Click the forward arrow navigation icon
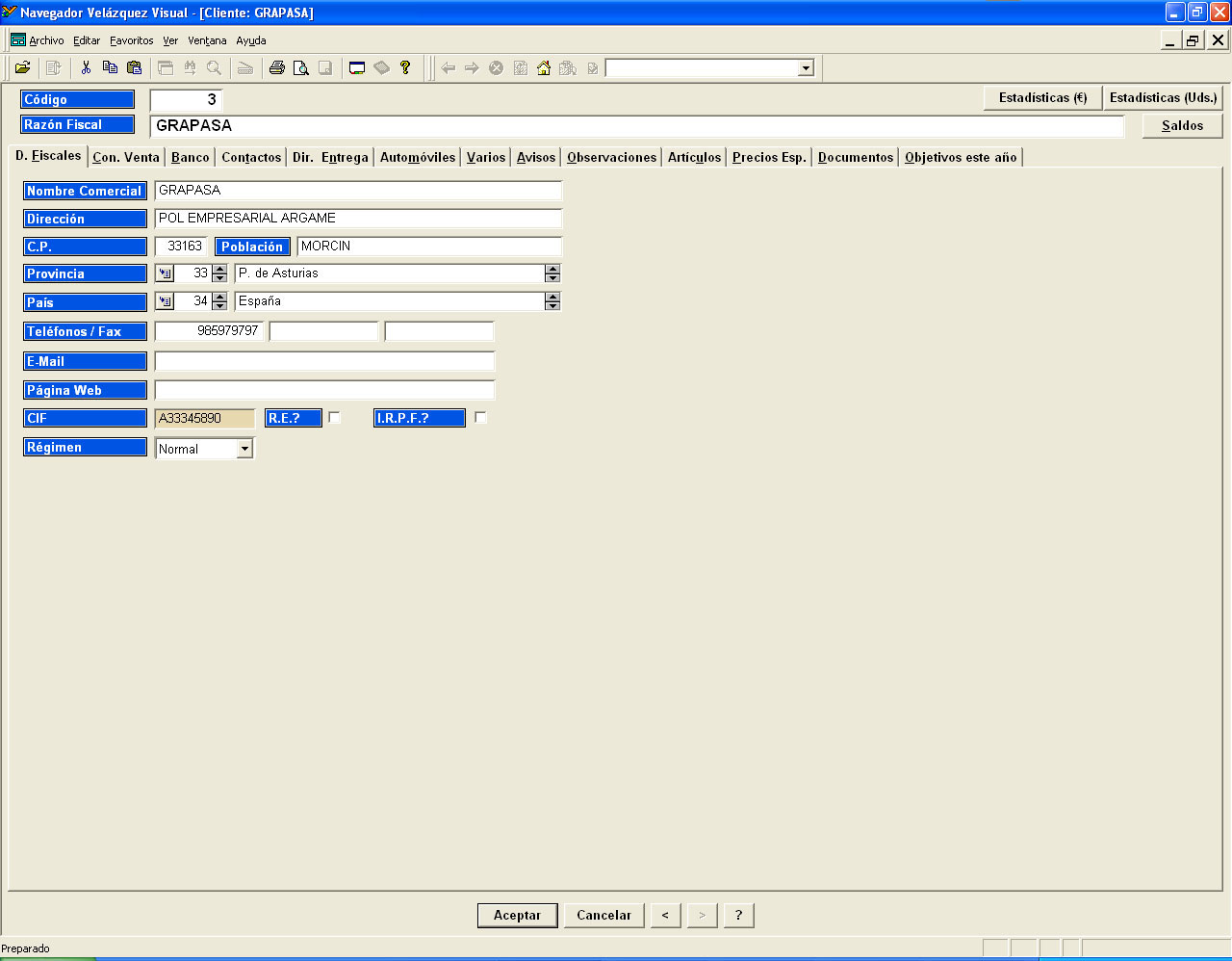This screenshot has width=1232, height=961. (x=472, y=67)
